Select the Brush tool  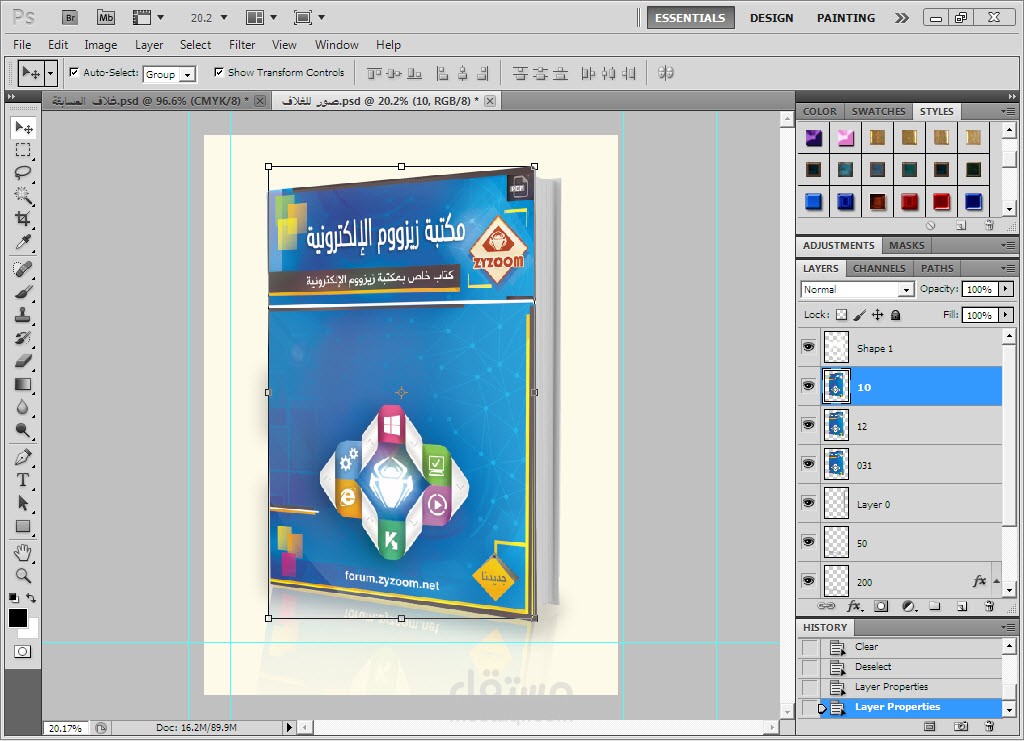pos(23,292)
